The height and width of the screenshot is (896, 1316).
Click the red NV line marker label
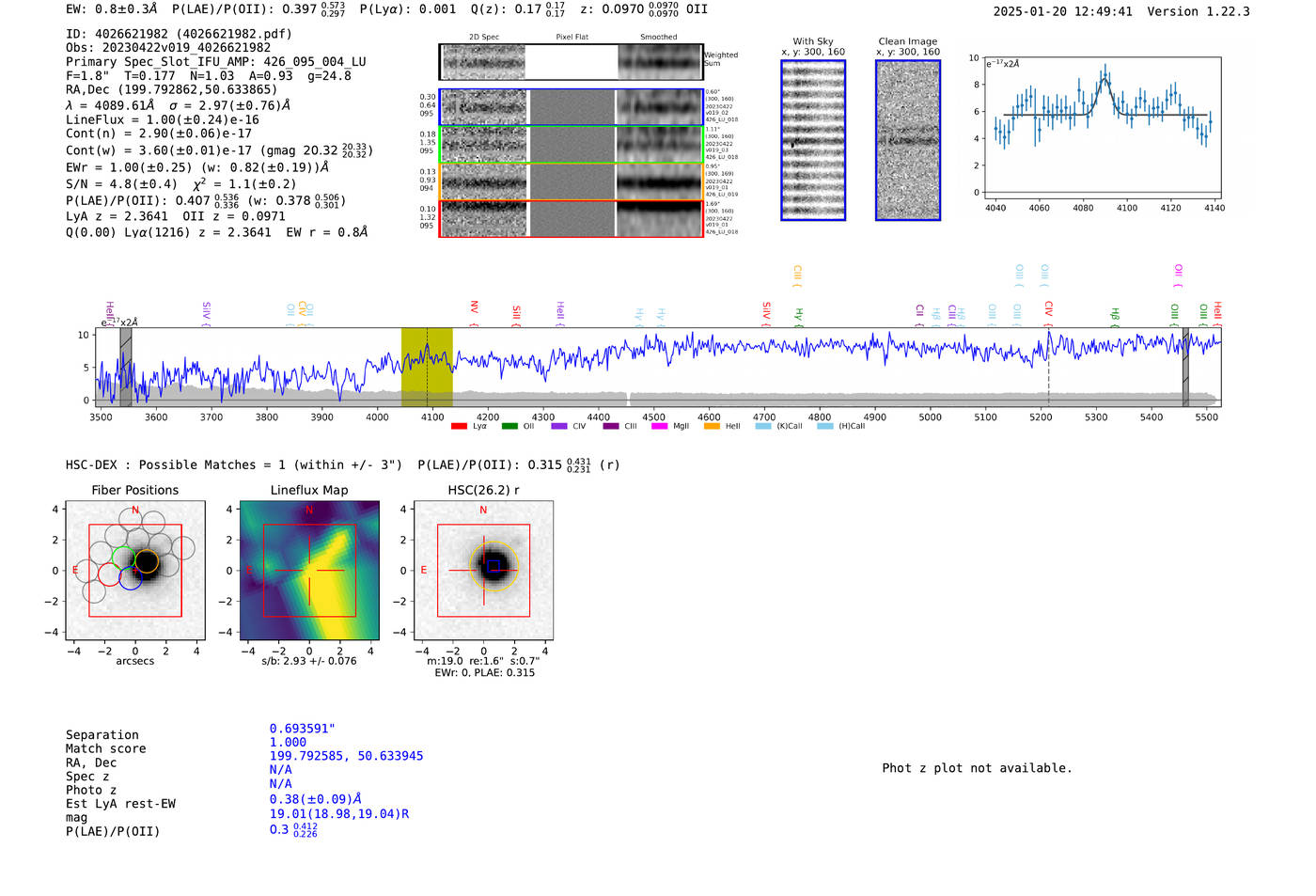(475, 307)
